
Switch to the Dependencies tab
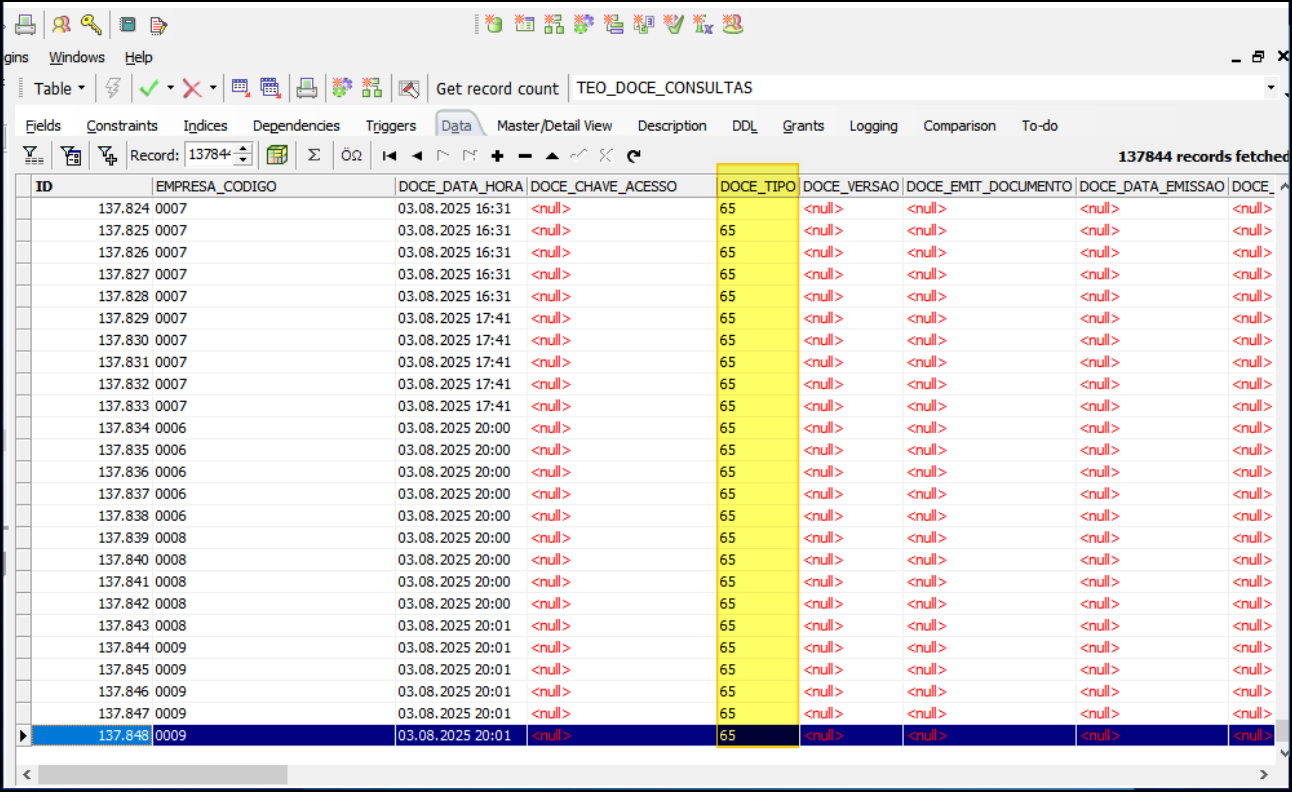[296, 125]
